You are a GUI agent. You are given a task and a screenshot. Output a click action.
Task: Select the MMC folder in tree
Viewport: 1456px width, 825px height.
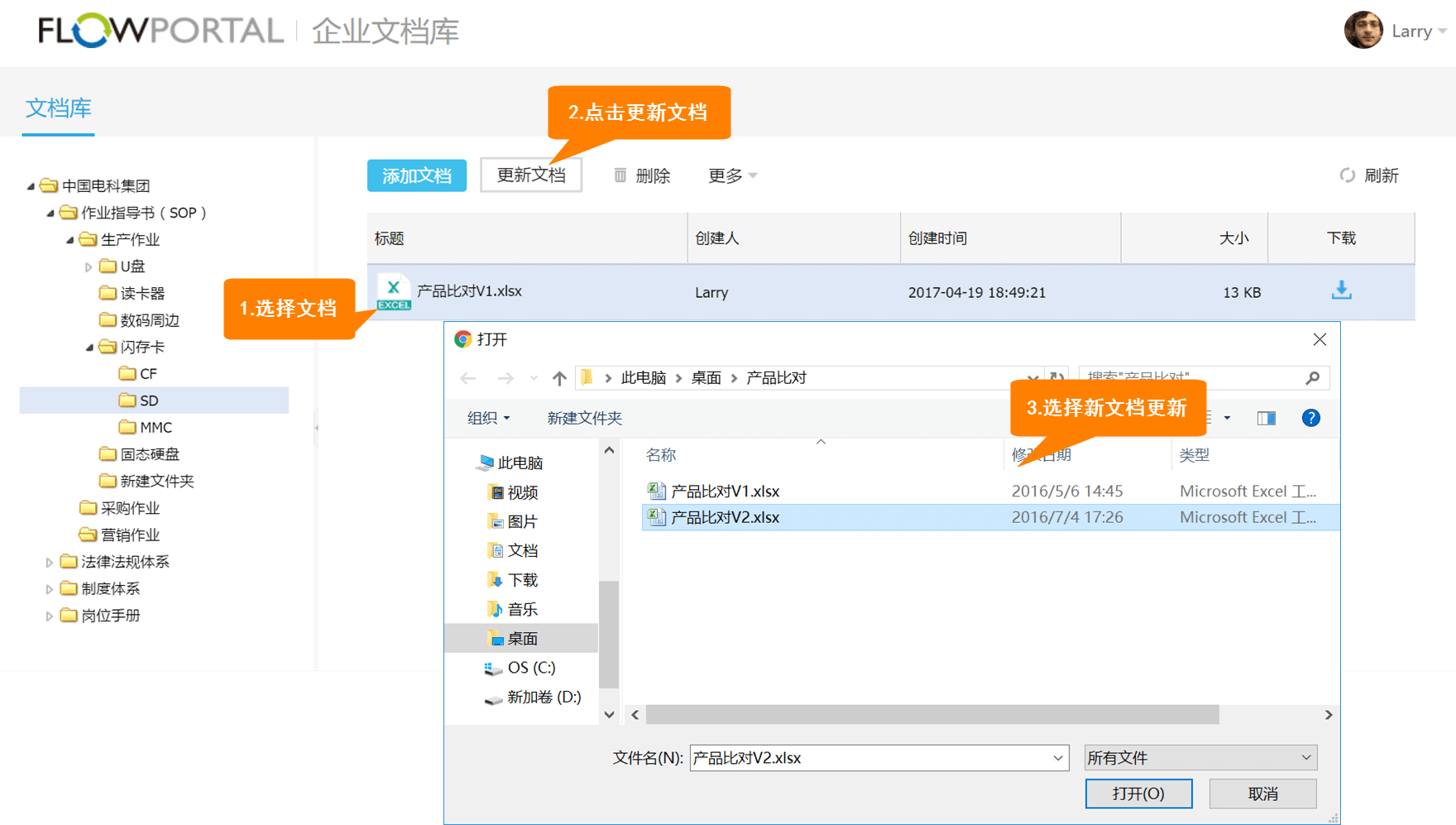(x=156, y=428)
